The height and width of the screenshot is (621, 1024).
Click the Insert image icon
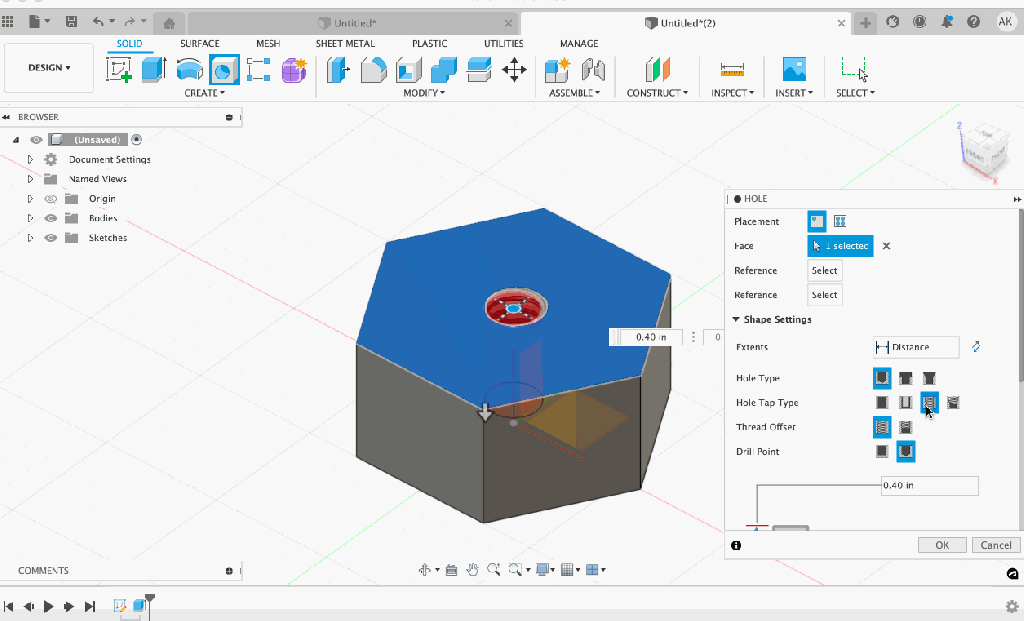tap(794, 70)
